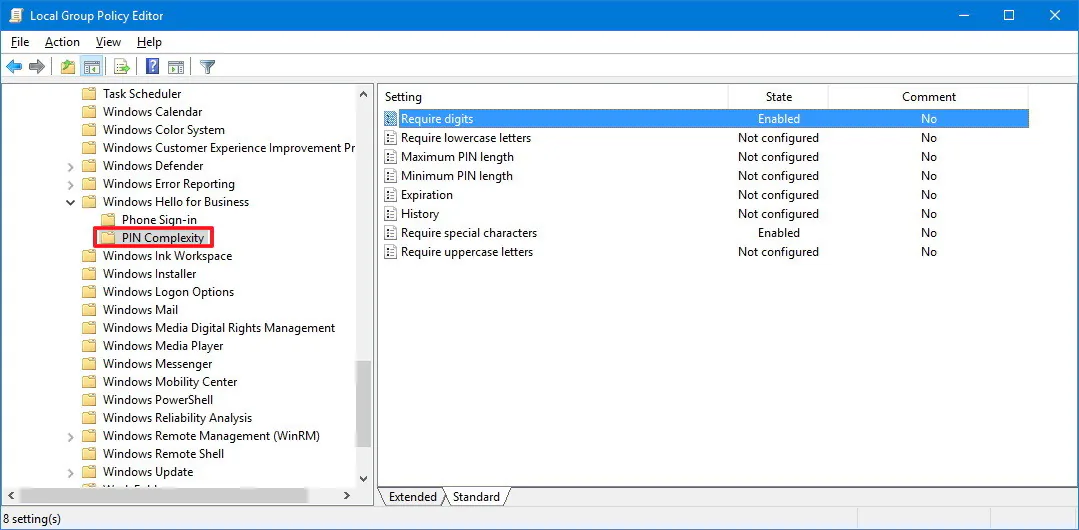The image size is (1079, 530).
Task: Click the '8 setting(s)' status bar text
Action: [x=32, y=518]
